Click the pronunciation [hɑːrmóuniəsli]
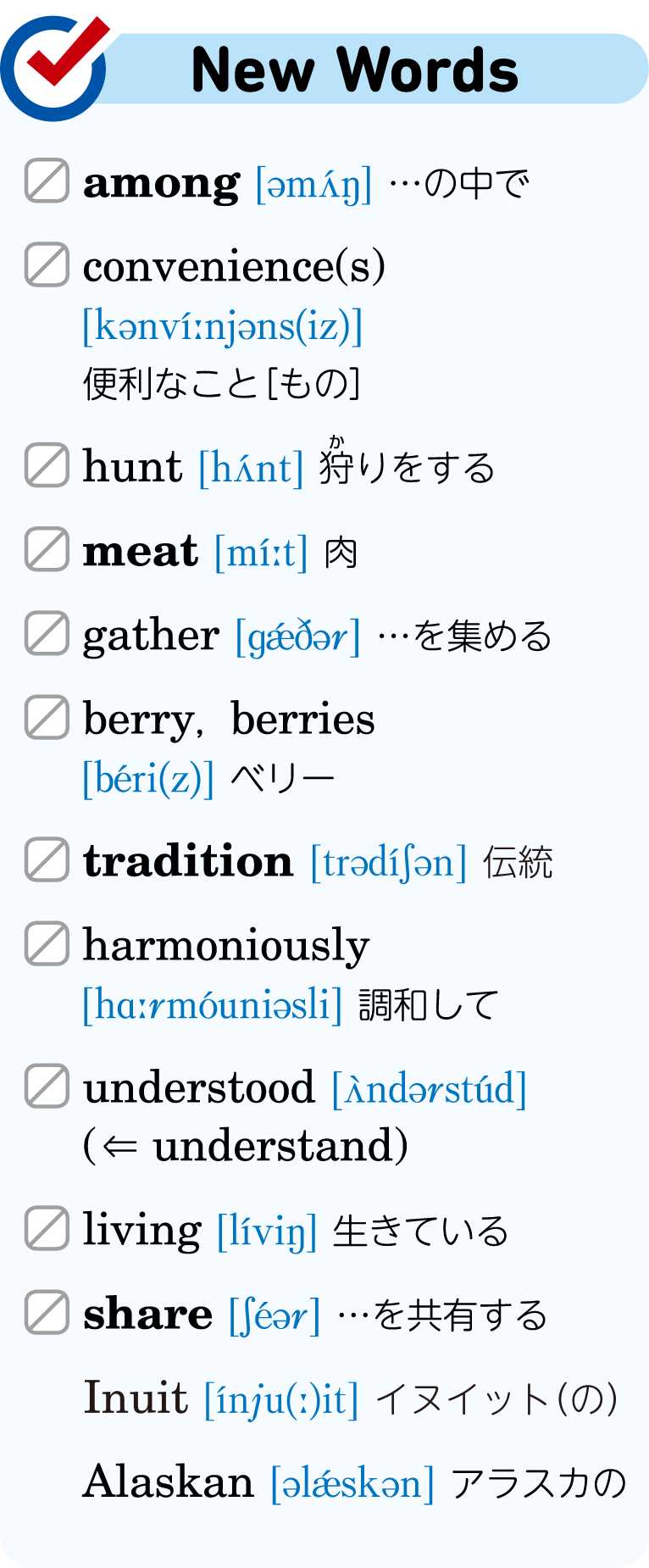The width and height of the screenshot is (649, 1568). (x=213, y=1006)
